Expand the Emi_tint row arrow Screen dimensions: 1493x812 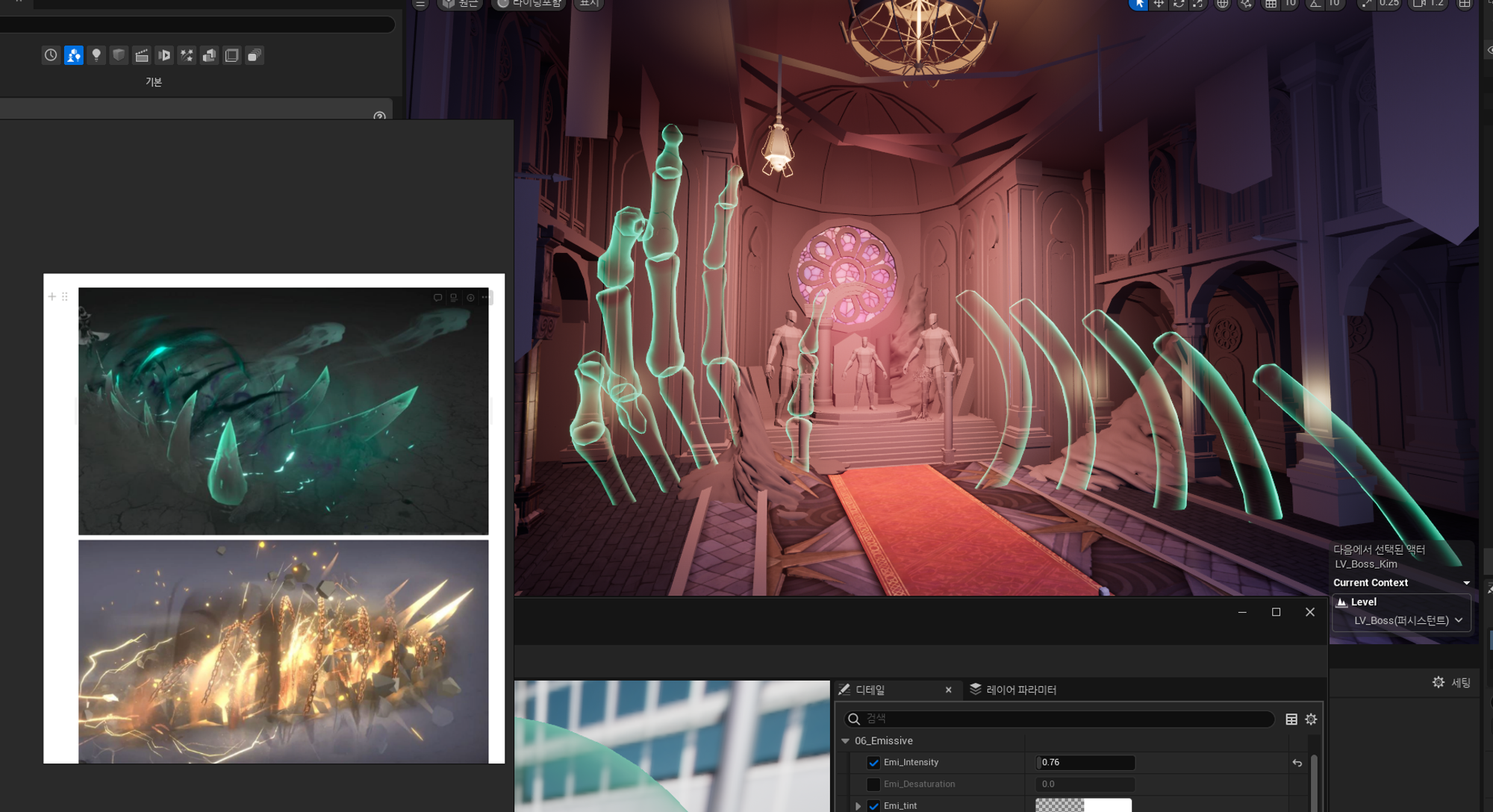[858, 806]
